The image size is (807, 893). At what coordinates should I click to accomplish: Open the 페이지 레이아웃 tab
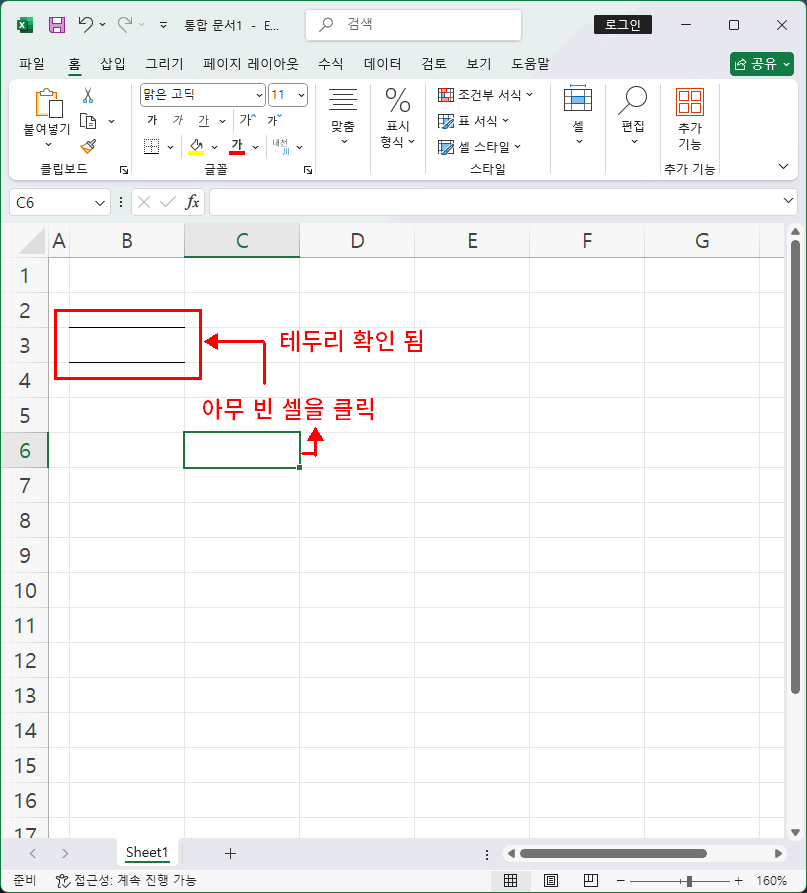[251, 64]
